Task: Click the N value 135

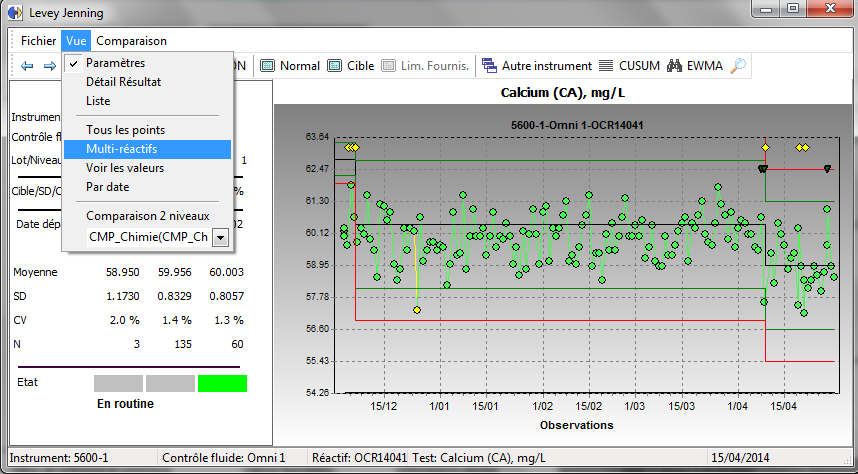Action: pos(183,344)
